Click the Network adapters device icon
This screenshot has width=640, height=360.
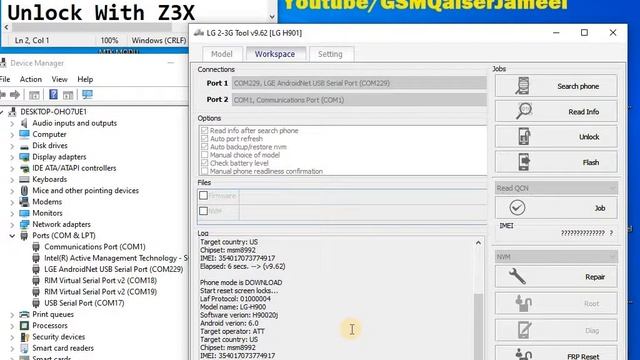point(24,224)
